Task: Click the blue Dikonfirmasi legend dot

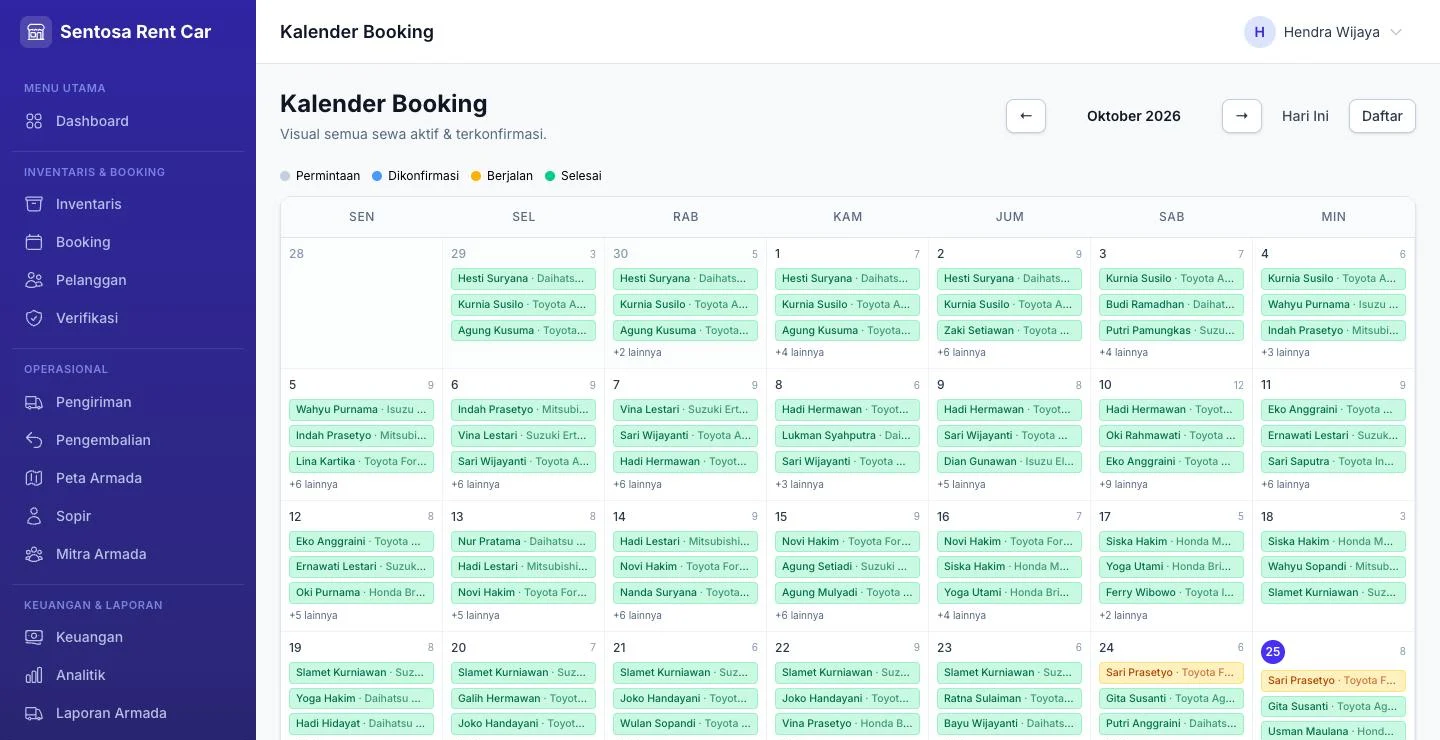Action: pyautogui.click(x=377, y=176)
